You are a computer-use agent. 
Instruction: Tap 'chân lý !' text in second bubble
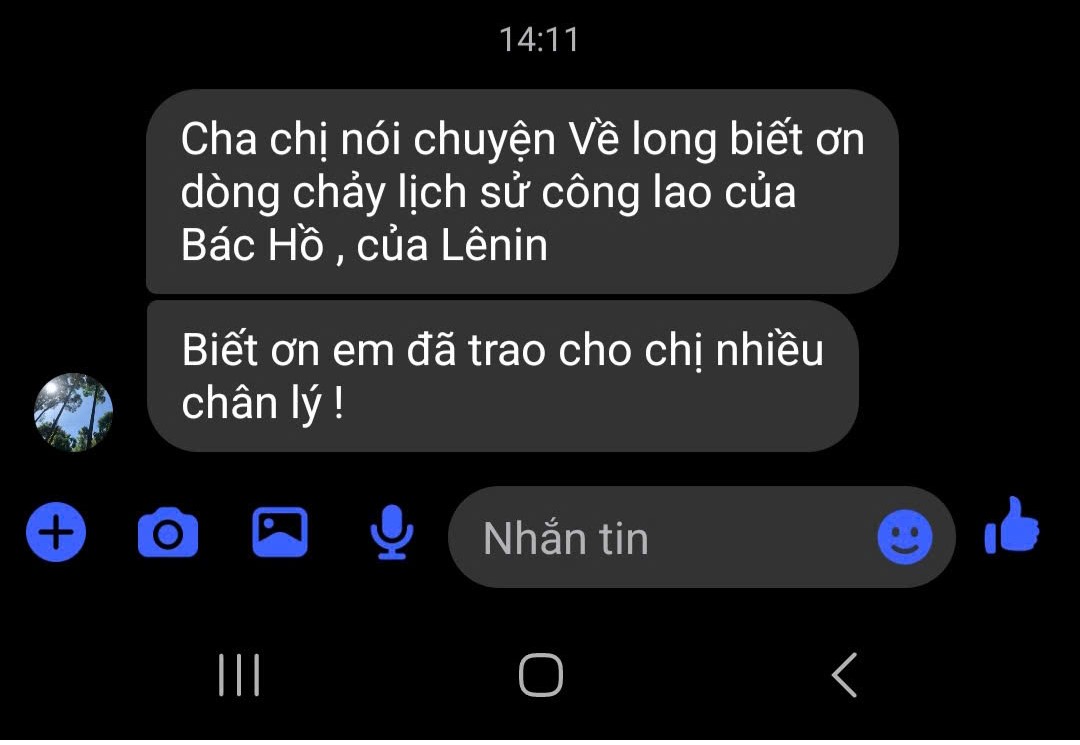click(x=262, y=404)
